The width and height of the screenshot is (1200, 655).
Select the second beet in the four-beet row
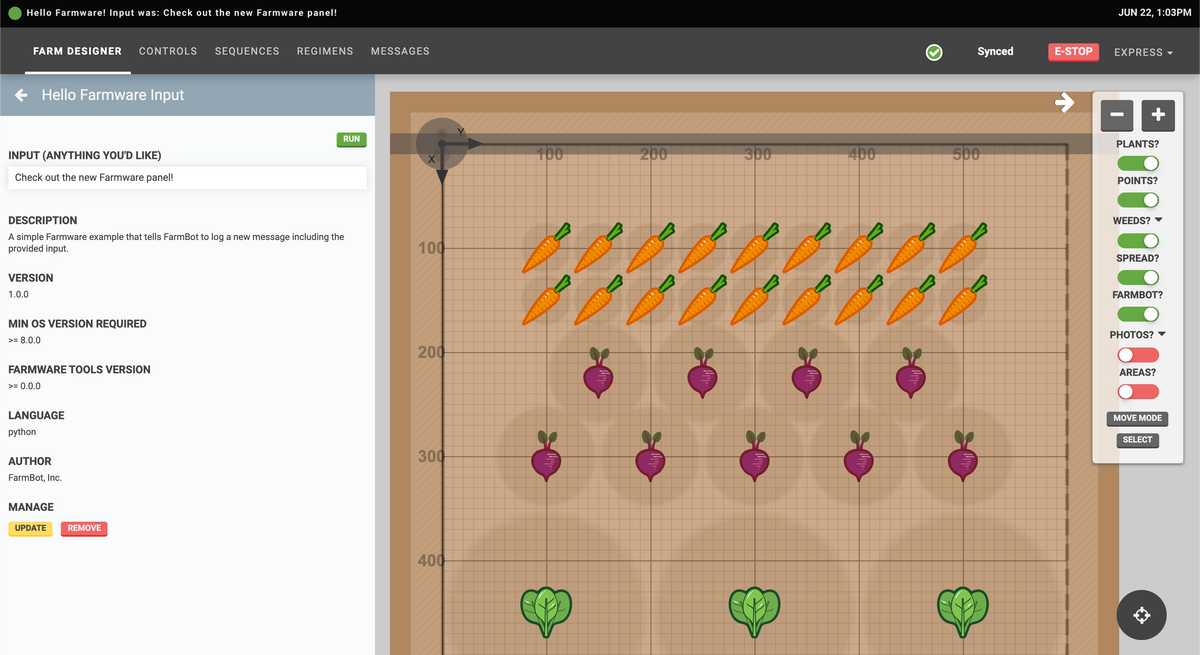pos(702,373)
